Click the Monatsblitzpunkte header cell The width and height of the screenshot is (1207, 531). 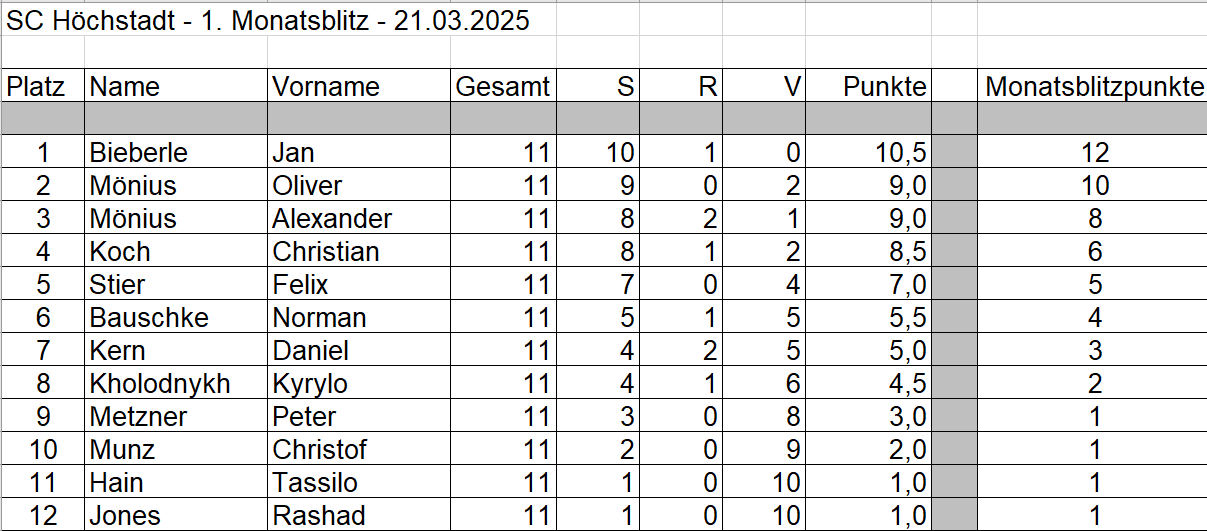click(1094, 87)
